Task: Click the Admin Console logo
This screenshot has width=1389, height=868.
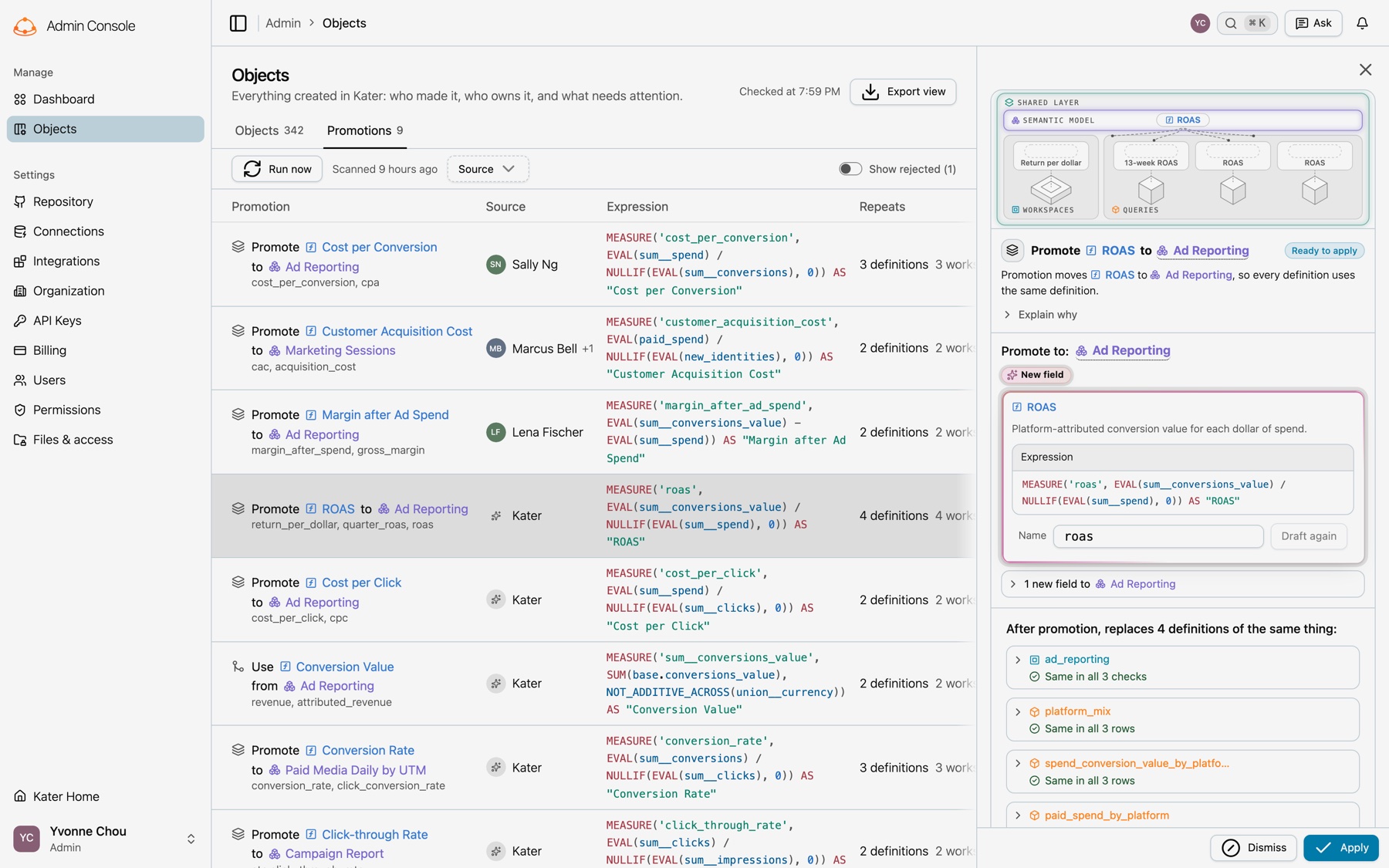Action: pyautogui.click(x=25, y=26)
